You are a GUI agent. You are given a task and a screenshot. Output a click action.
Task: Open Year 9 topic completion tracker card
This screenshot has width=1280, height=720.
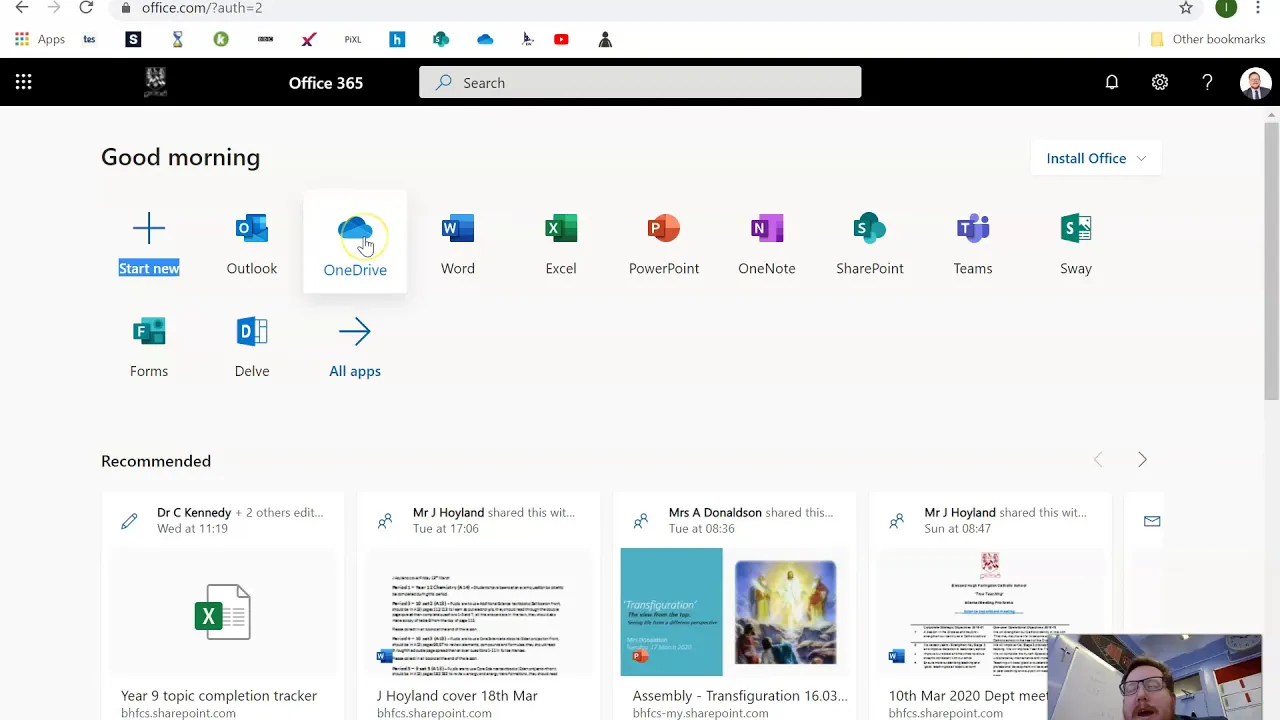(x=222, y=606)
